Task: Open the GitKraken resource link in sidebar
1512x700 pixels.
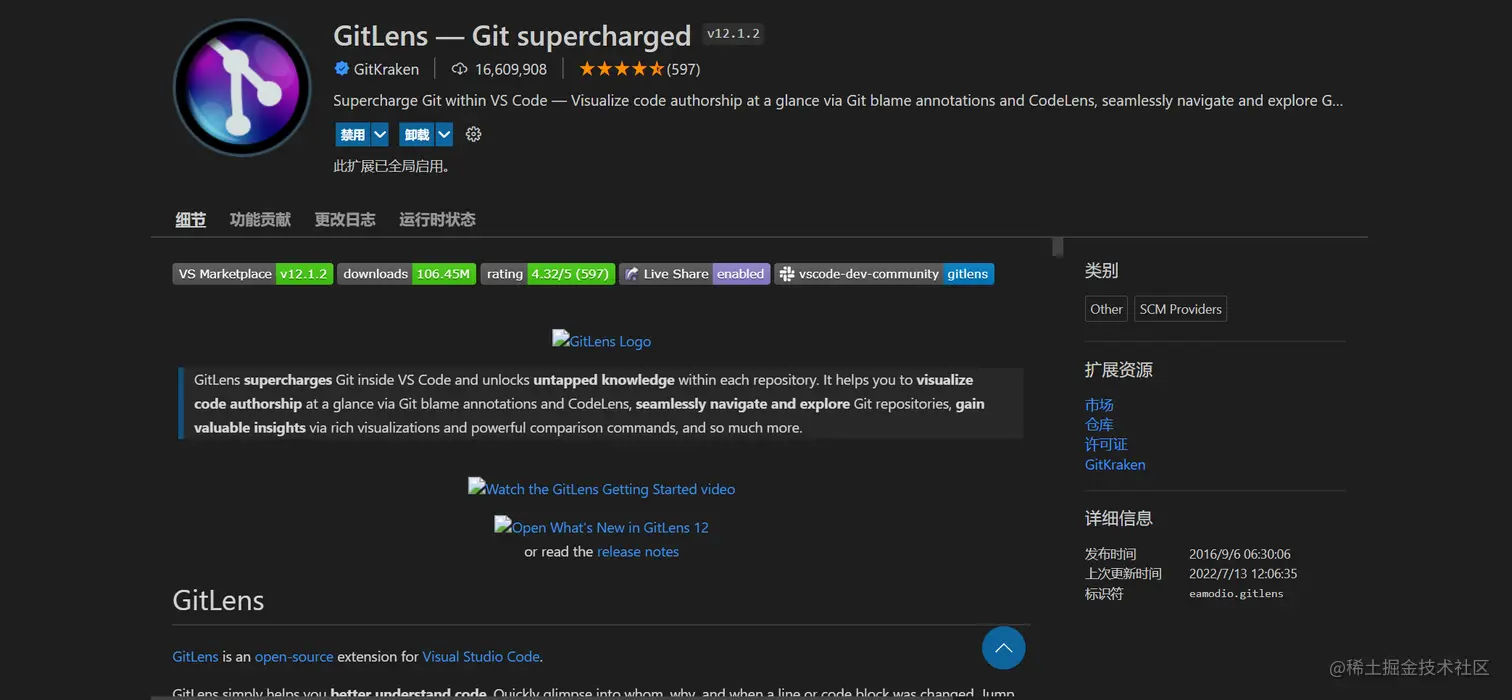Action: tap(1115, 465)
